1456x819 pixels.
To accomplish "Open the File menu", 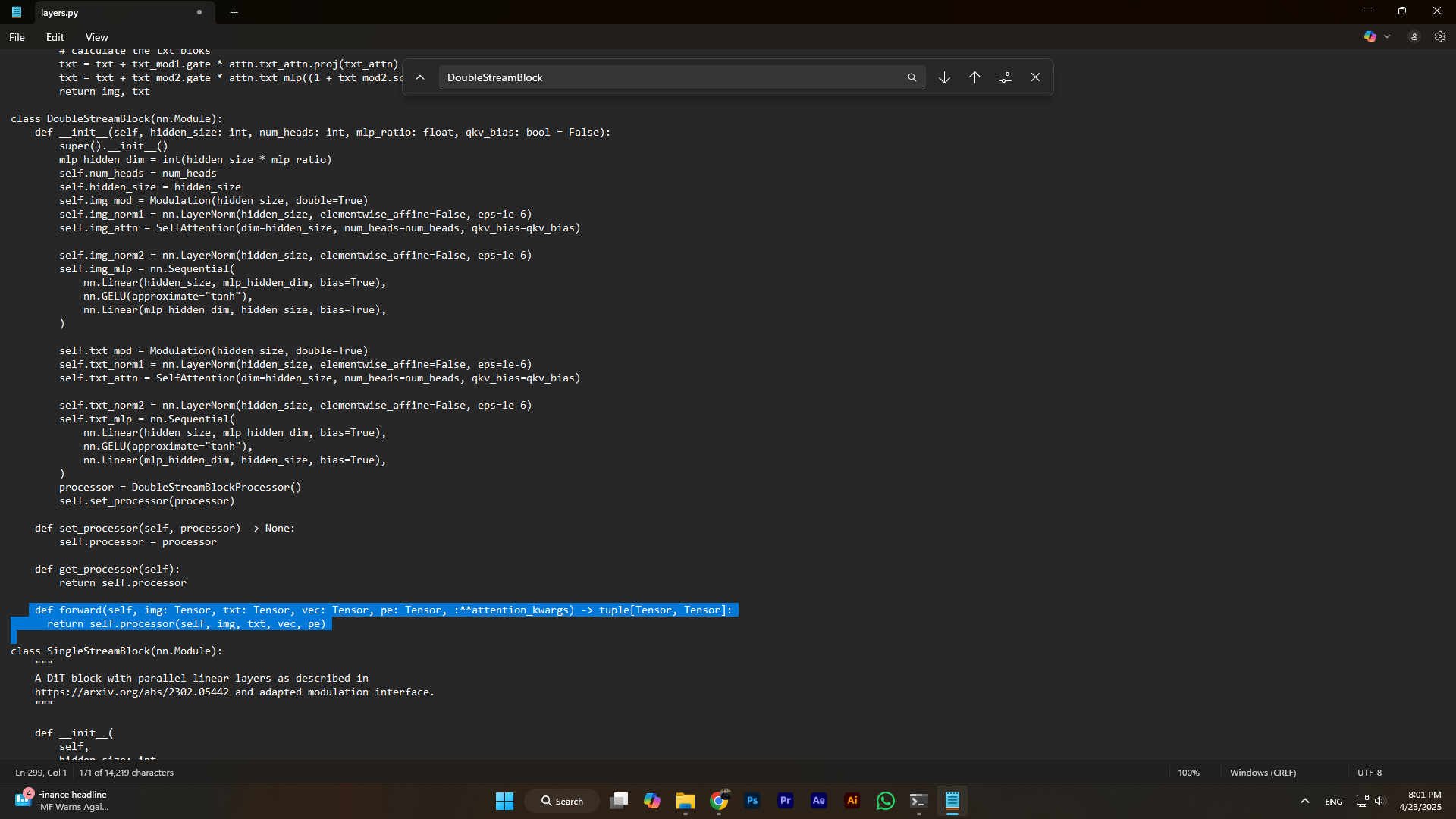I will 17,37.
